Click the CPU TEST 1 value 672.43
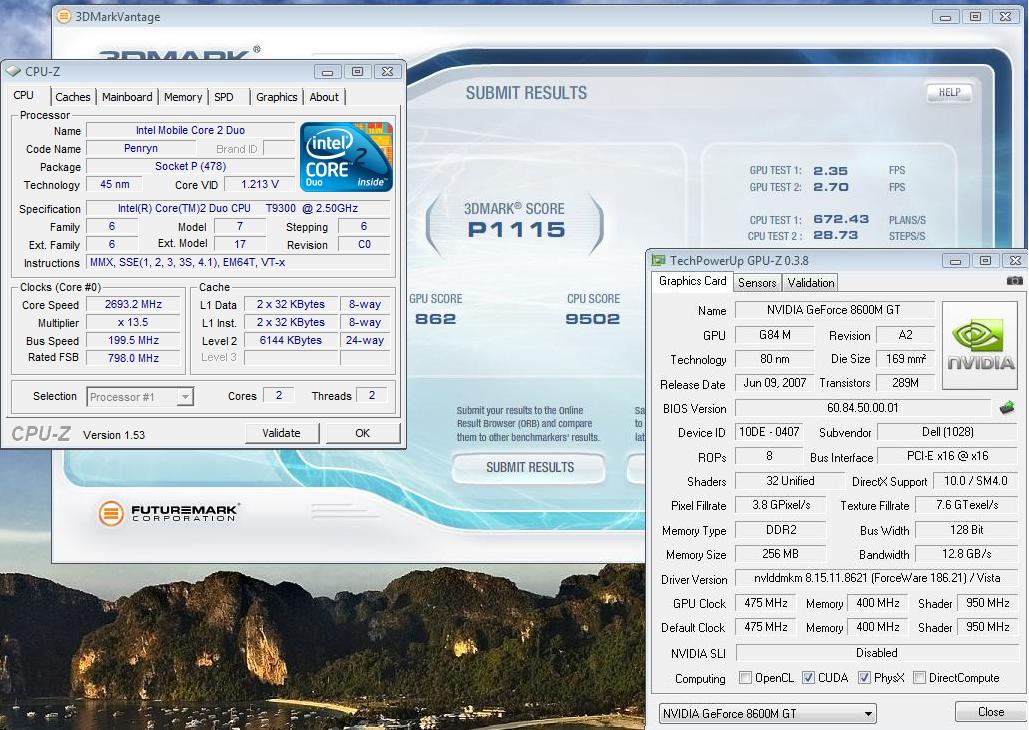The height and width of the screenshot is (730, 1029). point(841,219)
